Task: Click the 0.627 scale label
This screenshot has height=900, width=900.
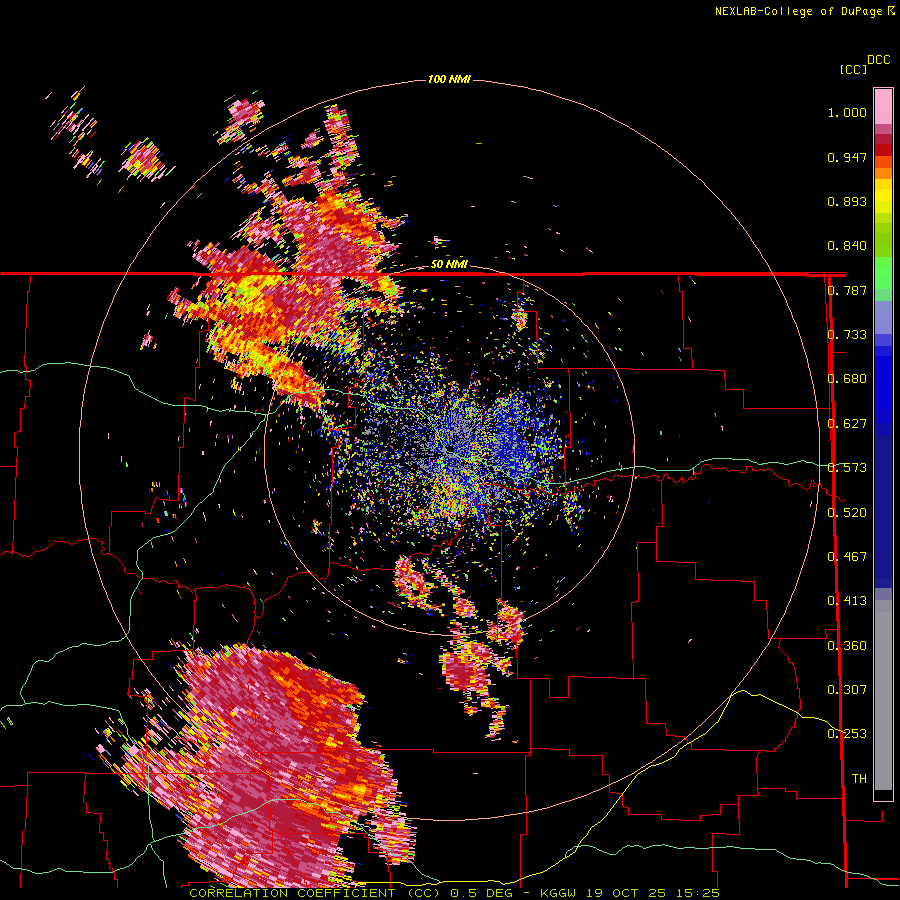Action: (x=847, y=424)
